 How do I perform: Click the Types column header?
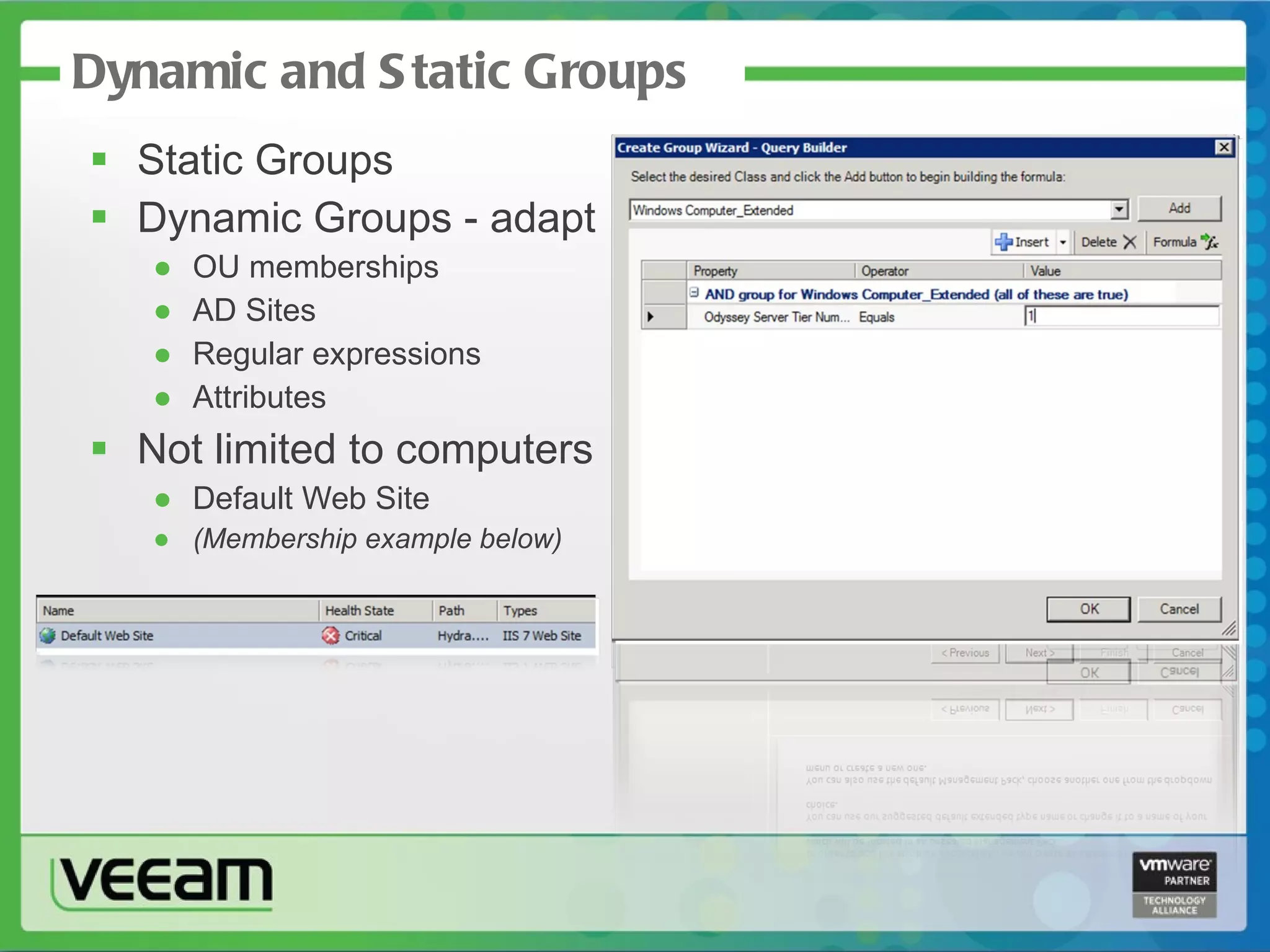pyautogui.click(x=546, y=610)
